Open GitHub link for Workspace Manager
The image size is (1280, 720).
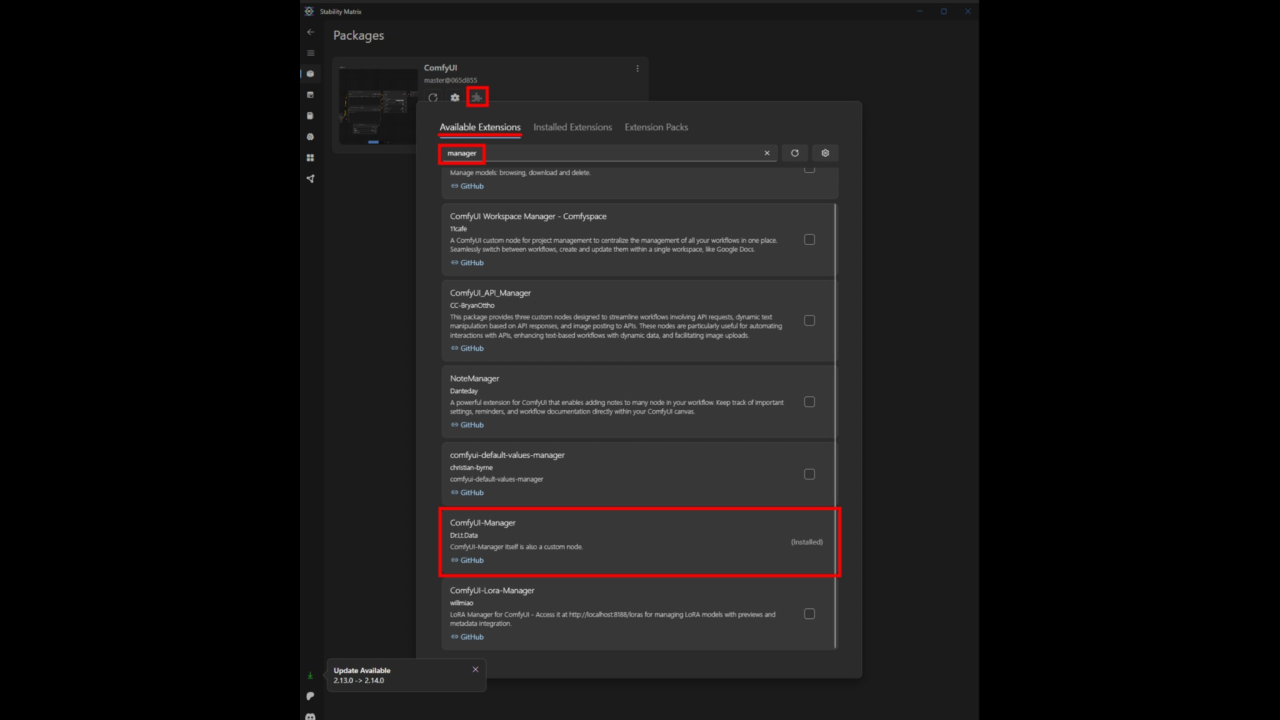[x=467, y=263]
